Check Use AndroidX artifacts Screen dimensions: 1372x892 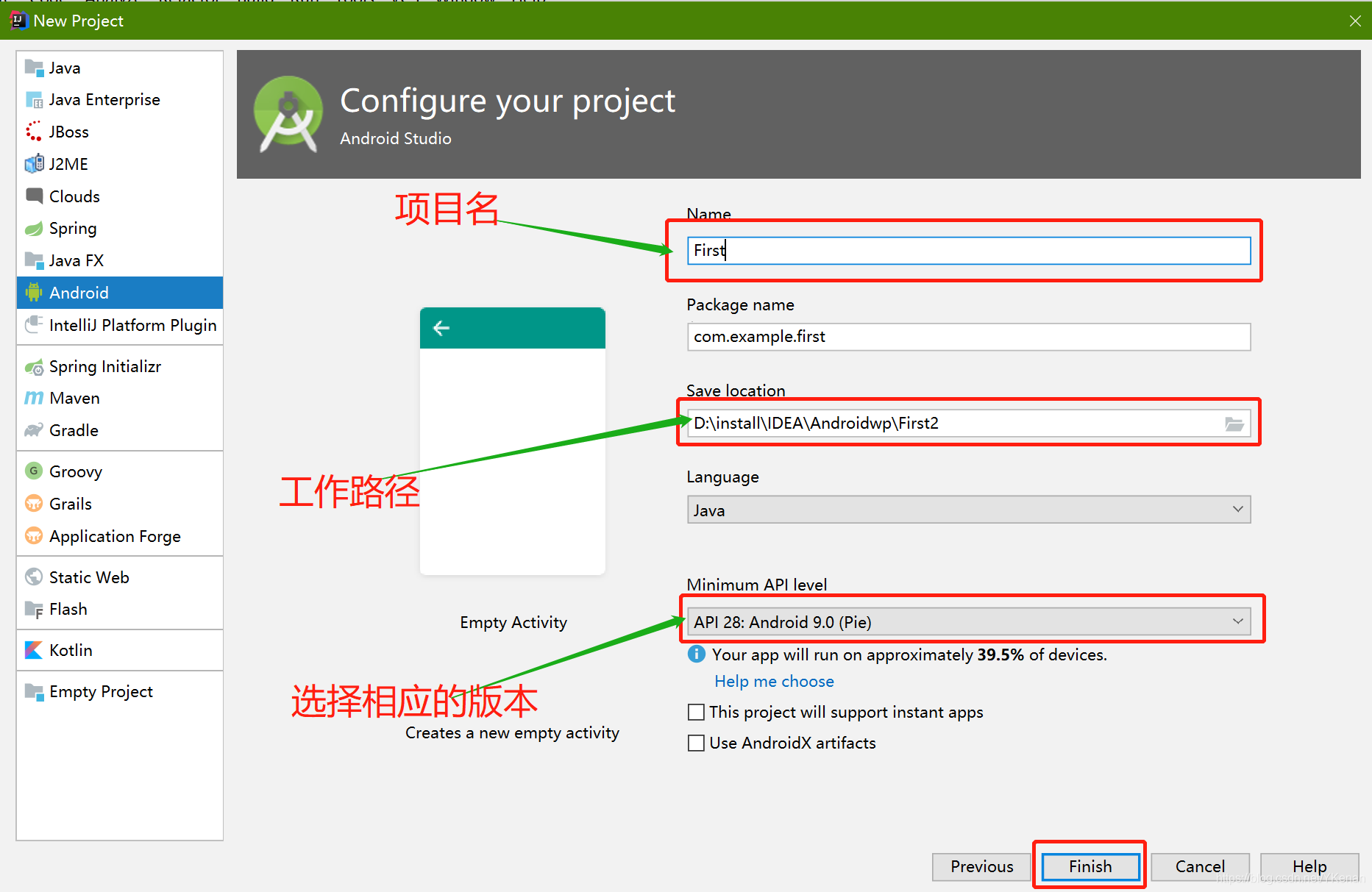tap(696, 743)
